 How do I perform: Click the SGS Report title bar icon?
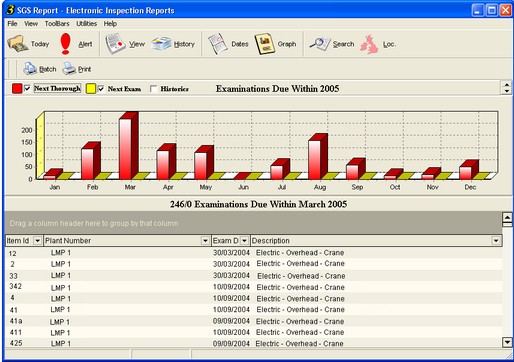[x=10, y=10]
